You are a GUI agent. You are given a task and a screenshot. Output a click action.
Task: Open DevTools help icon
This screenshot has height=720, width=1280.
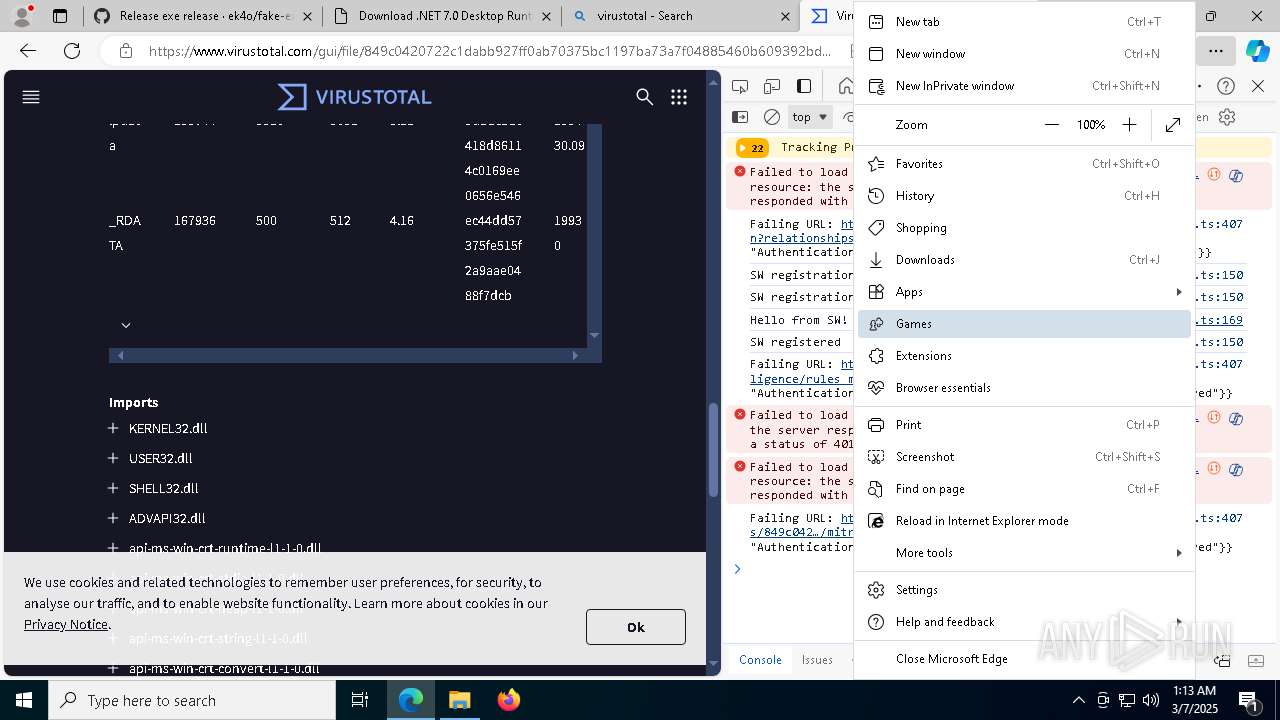[1226, 87]
